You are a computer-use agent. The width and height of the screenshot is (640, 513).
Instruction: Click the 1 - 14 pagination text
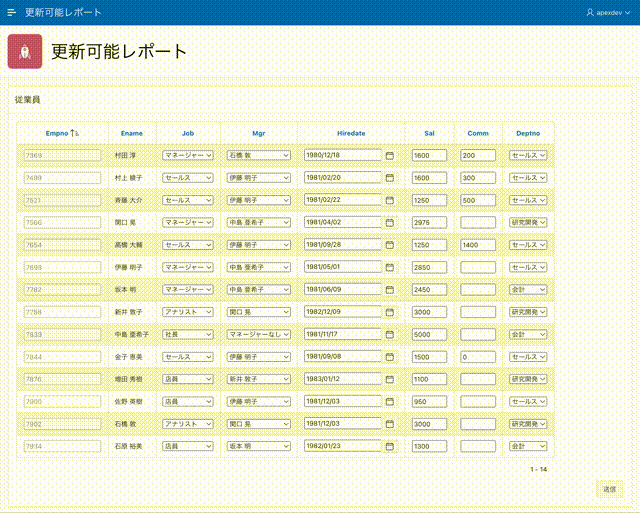click(538, 469)
